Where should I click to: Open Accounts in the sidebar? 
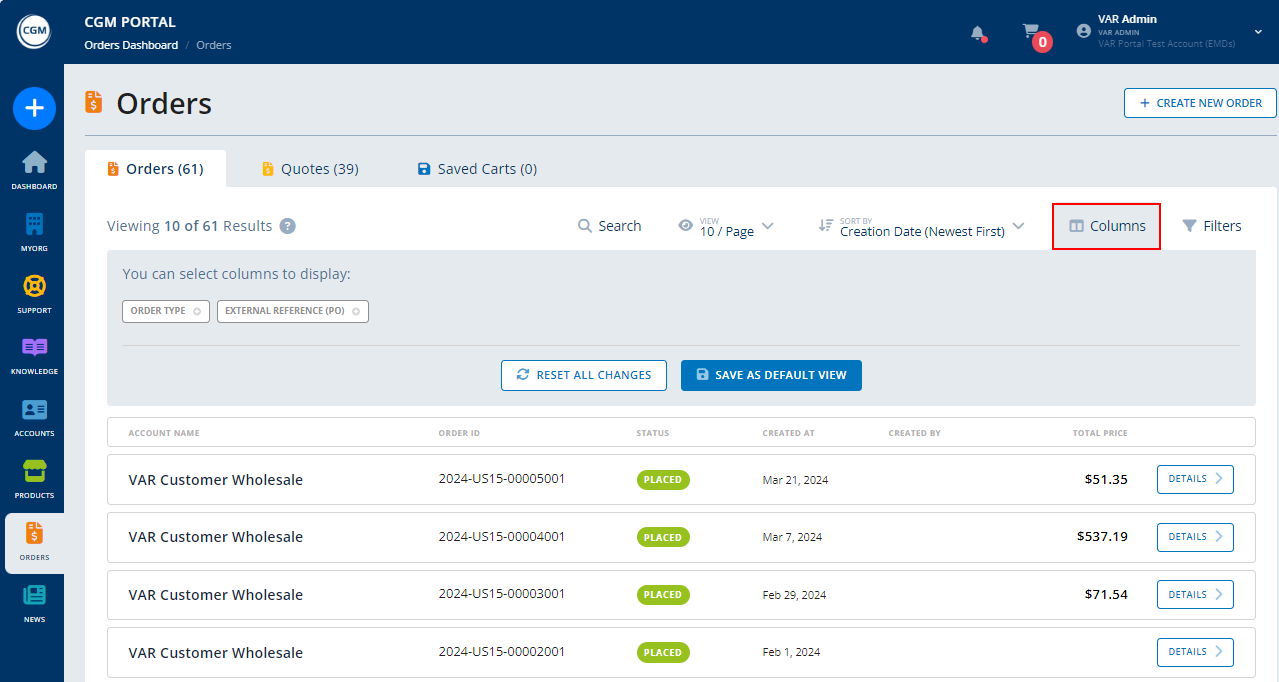[34, 418]
